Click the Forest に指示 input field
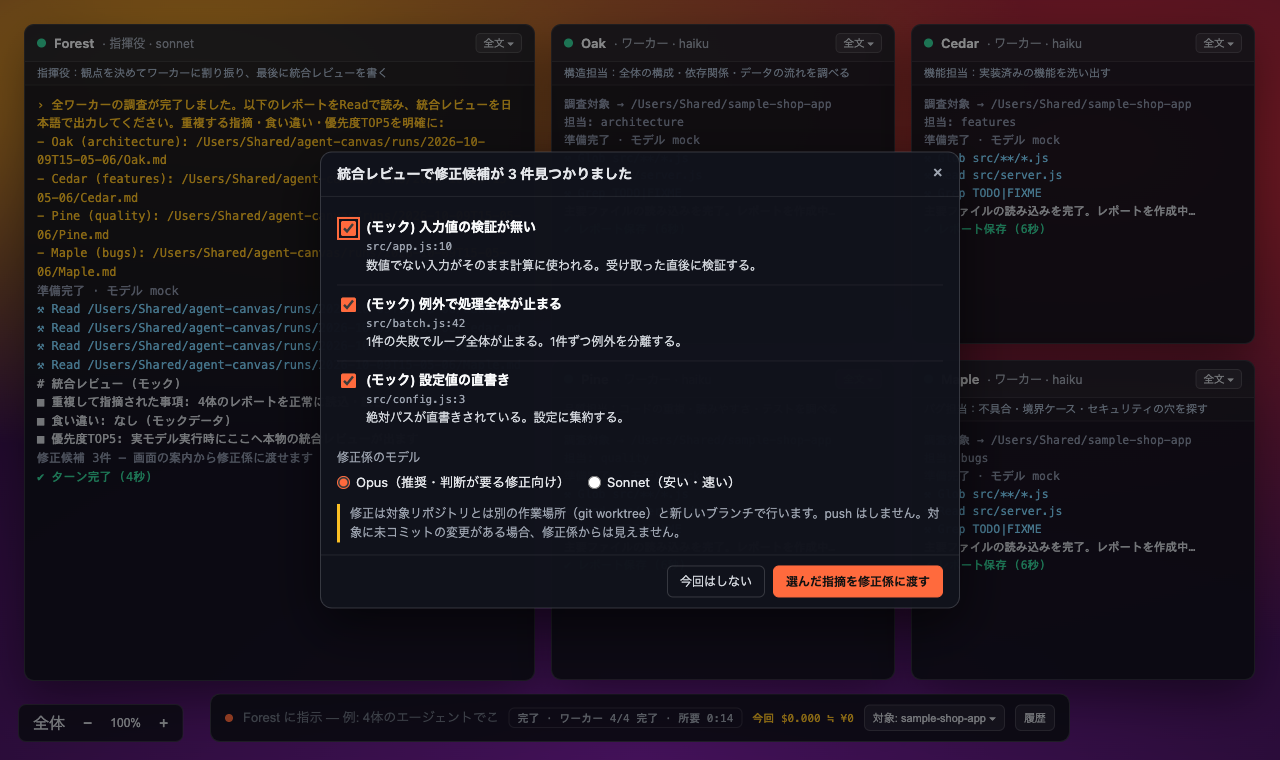This screenshot has width=1280, height=760. click(x=369, y=718)
